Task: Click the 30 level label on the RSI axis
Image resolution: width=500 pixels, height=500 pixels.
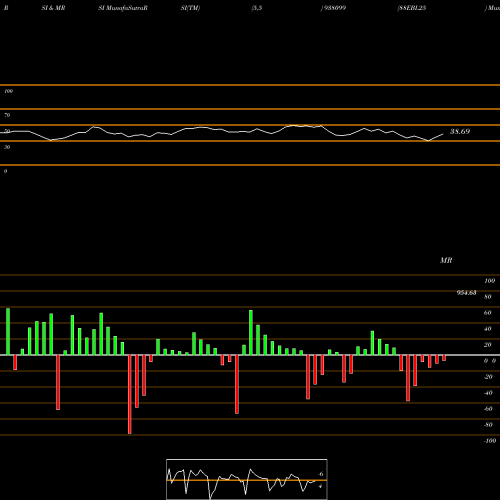Action: pos(7,147)
